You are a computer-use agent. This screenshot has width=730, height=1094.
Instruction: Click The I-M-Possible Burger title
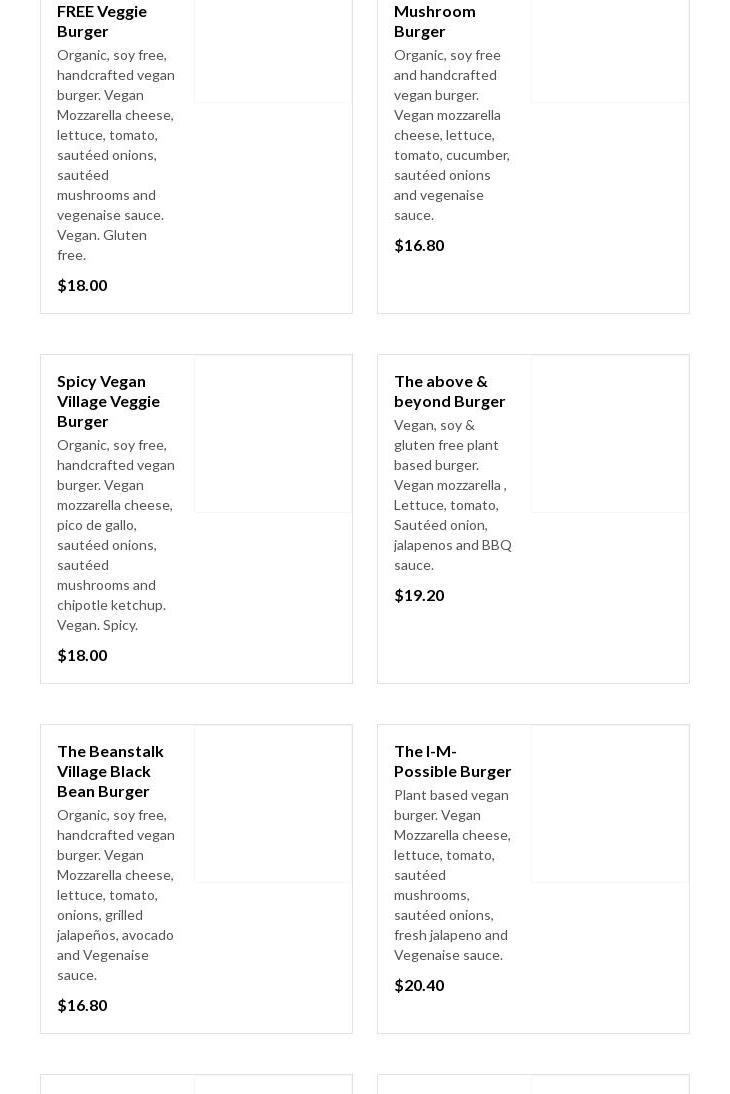click(x=452, y=761)
